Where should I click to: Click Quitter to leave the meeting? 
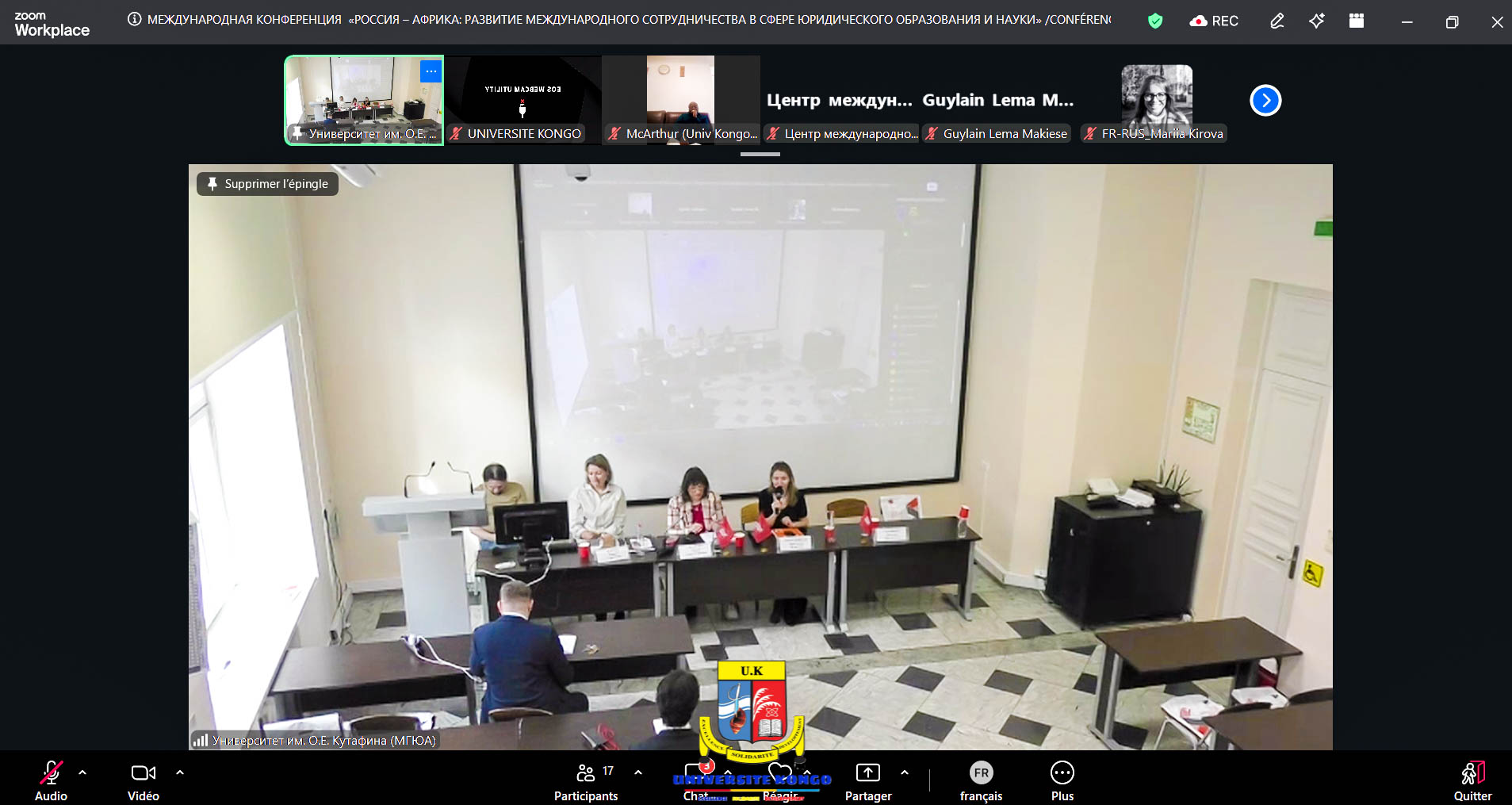click(x=1472, y=781)
